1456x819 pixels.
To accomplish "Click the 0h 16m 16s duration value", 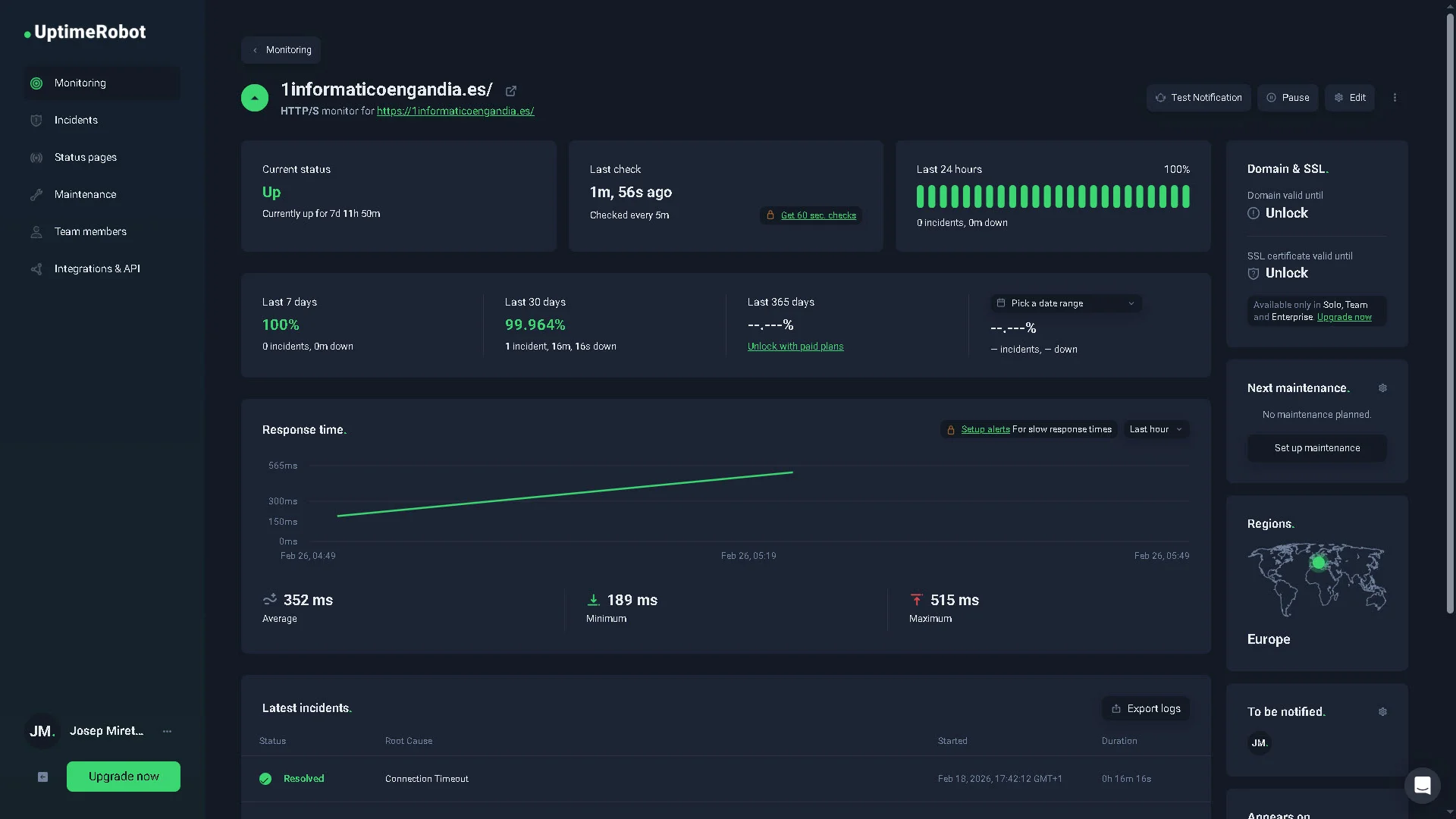I will 1127,779.
